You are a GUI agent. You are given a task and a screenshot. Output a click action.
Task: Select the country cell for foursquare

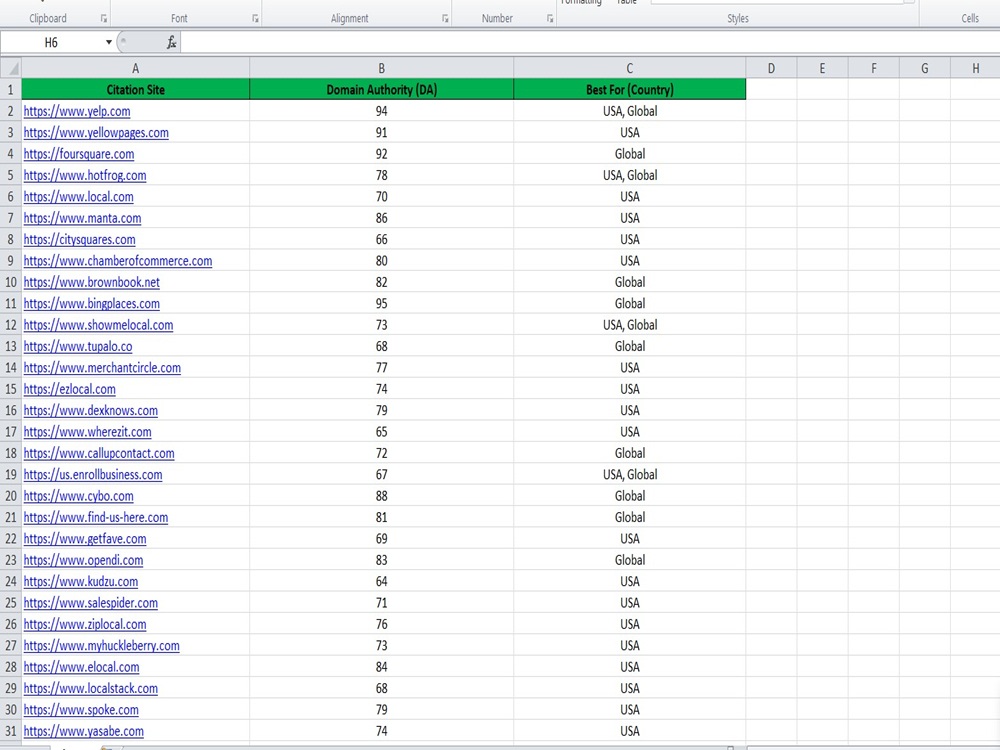(629, 154)
